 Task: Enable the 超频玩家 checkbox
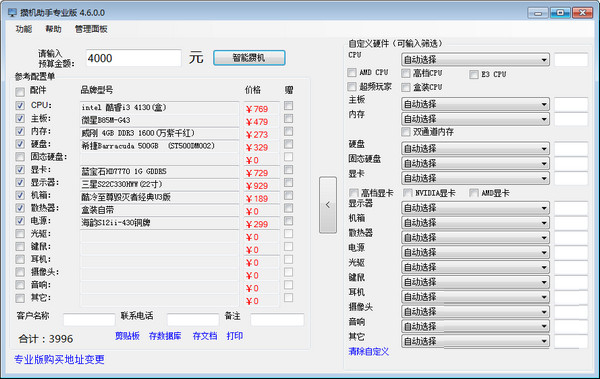[x=352, y=87]
